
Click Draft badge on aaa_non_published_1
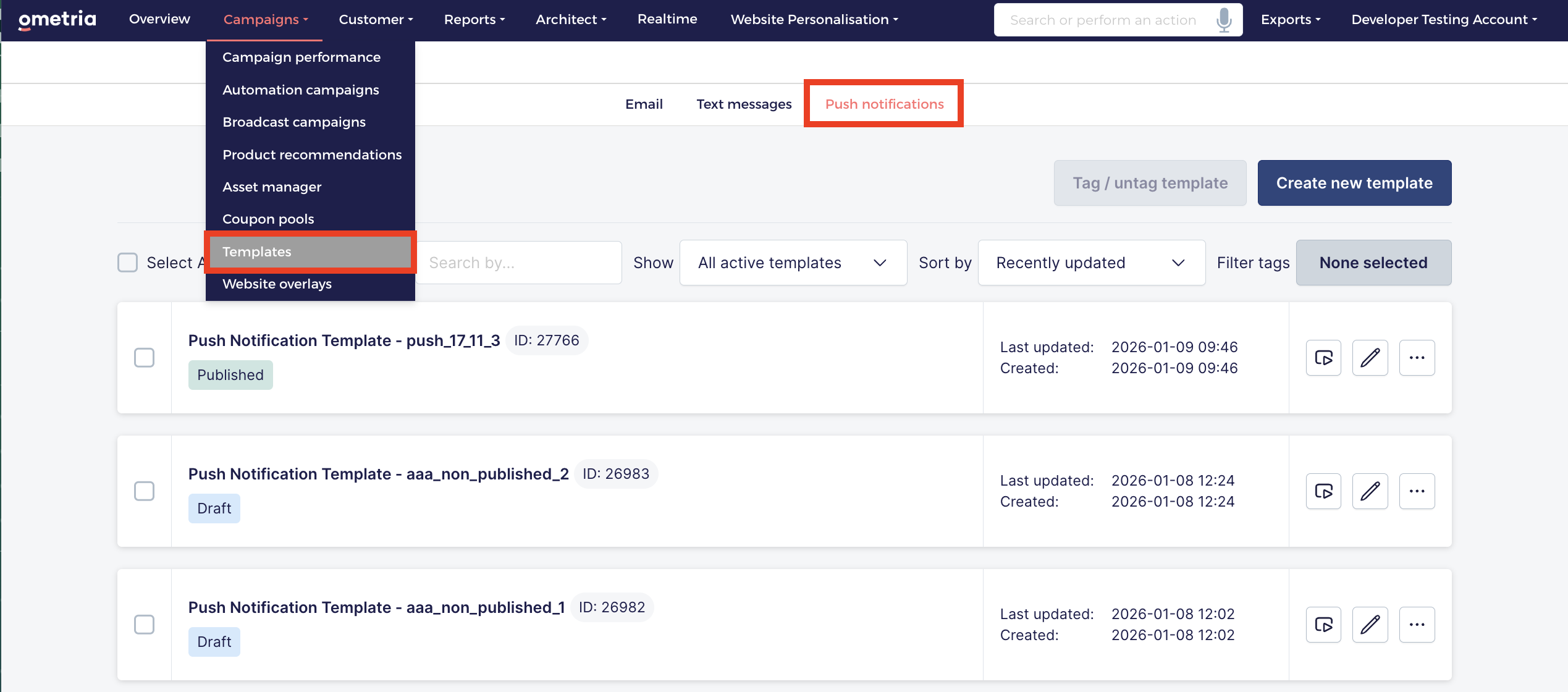tap(214, 642)
